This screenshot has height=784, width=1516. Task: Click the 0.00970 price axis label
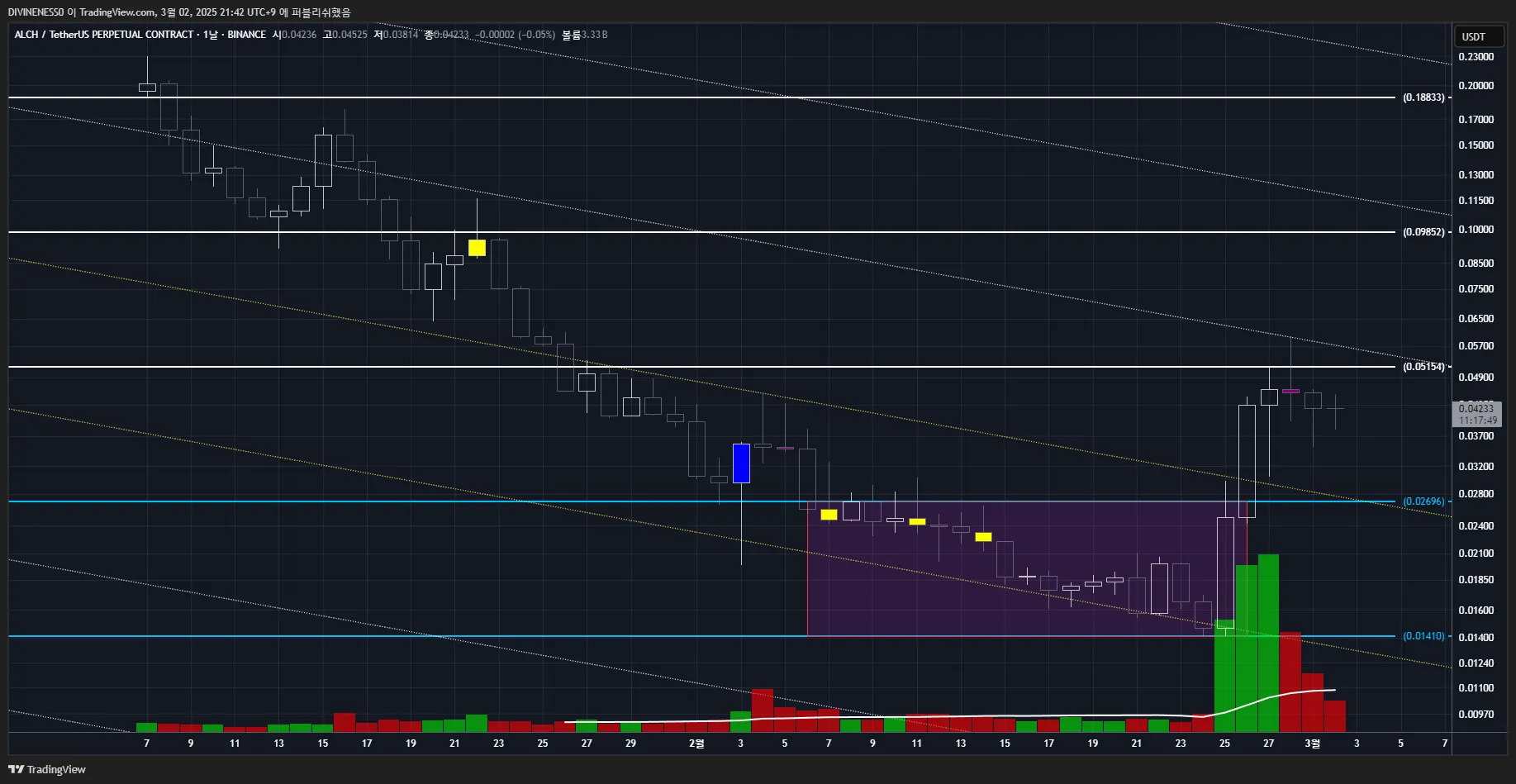point(1476,715)
